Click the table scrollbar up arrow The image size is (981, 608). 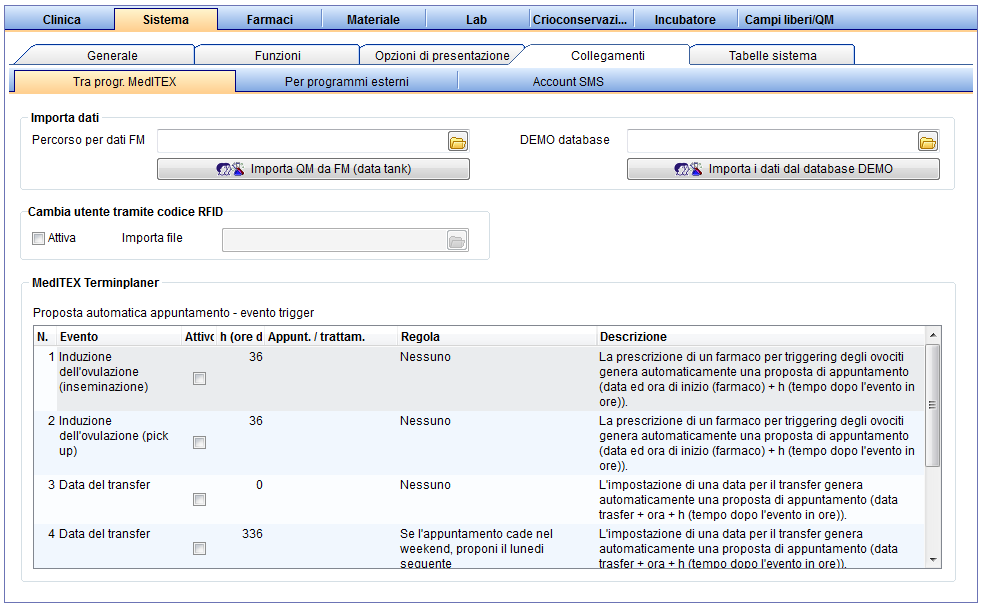[933, 335]
